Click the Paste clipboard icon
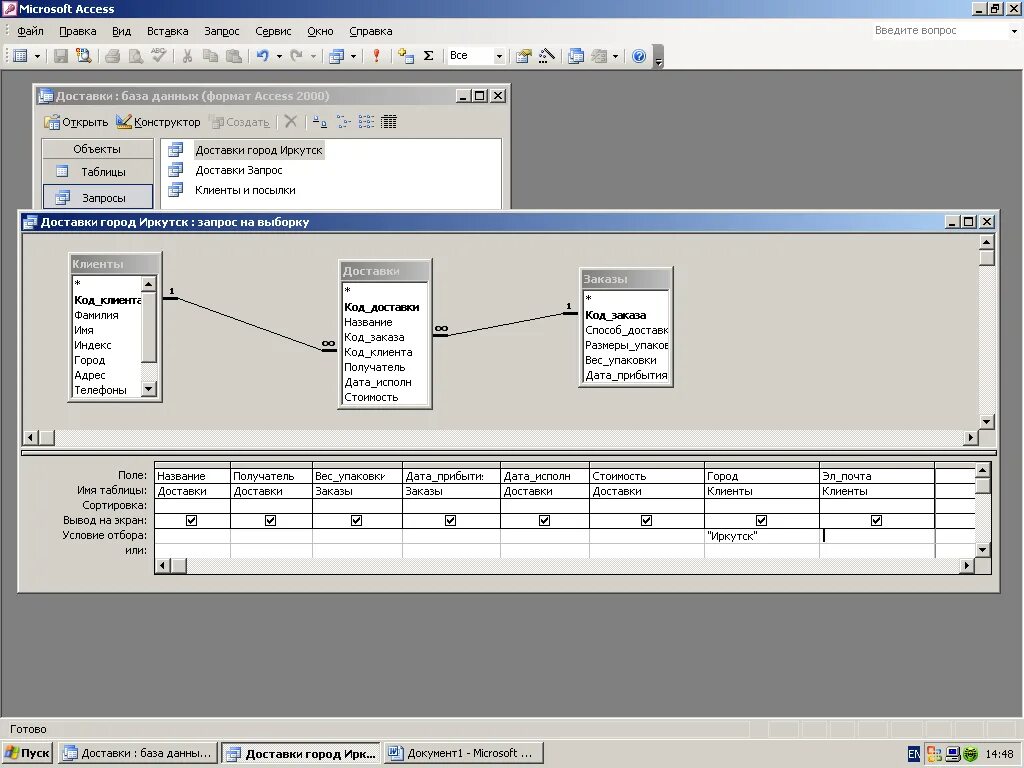This screenshot has height=768, width=1024. coord(233,56)
